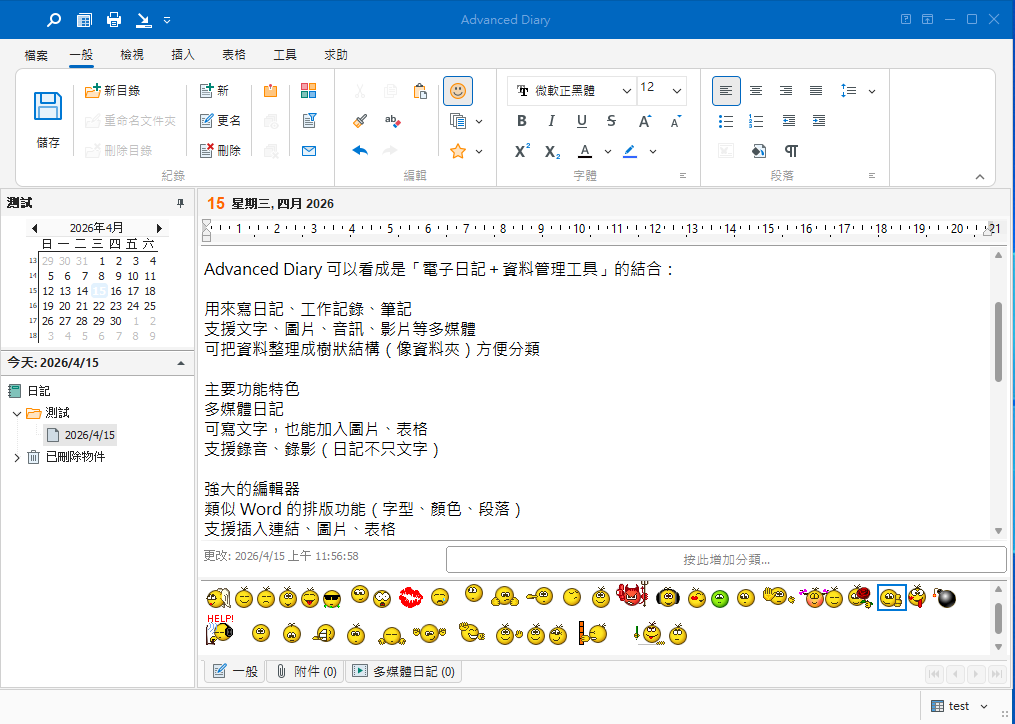Align text left
Image resolution: width=1015 pixels, height=724 pixels.
[x=726, y=91]
